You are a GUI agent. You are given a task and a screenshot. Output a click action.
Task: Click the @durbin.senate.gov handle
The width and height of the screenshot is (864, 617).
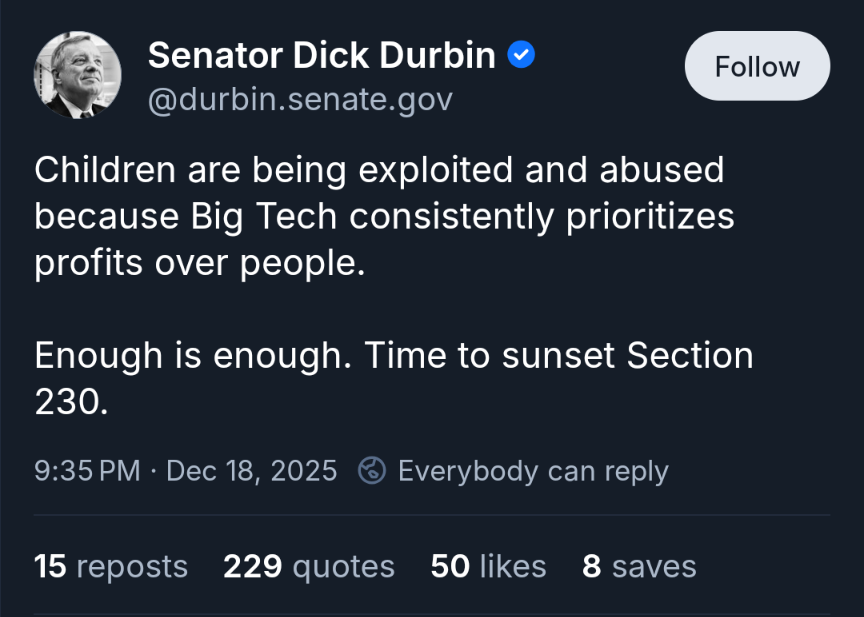300,100
